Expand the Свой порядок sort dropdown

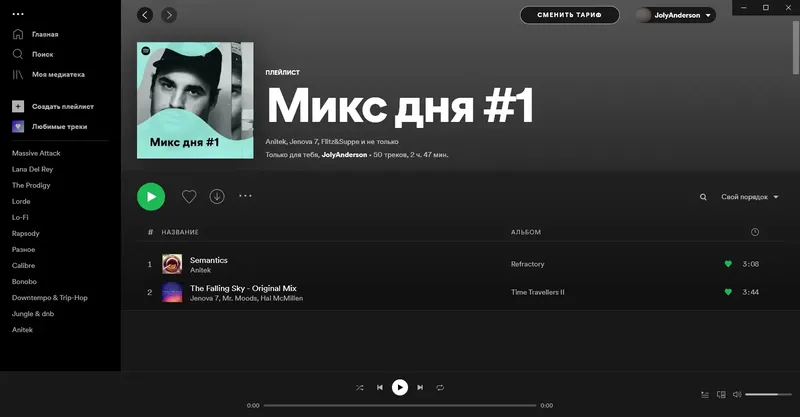coord(749,197)
